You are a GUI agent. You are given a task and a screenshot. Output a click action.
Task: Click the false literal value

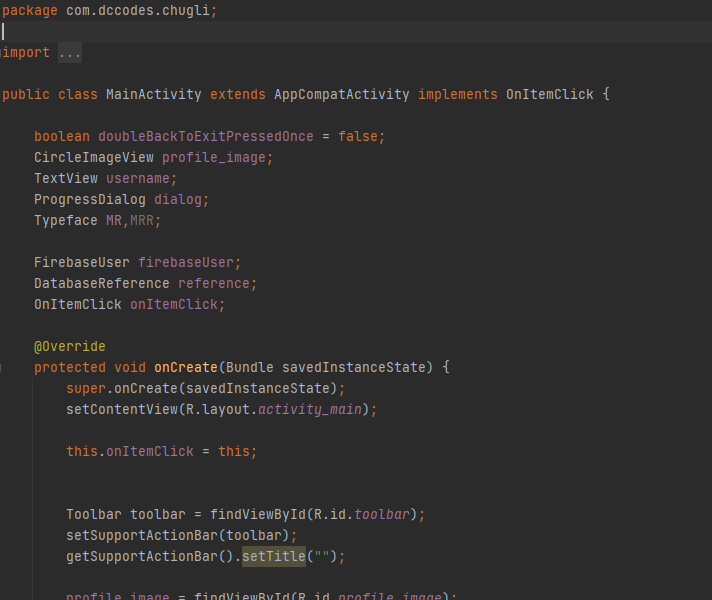pos(358,136)
